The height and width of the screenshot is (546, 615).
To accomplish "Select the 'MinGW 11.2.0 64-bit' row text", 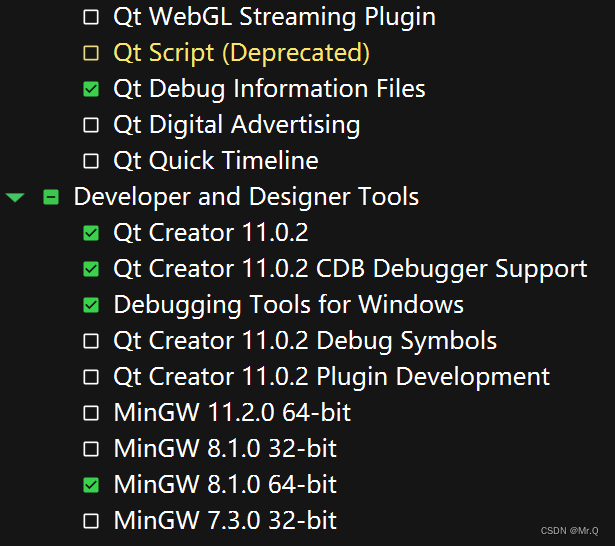I will pyautogui.click(x=232, y=413).
